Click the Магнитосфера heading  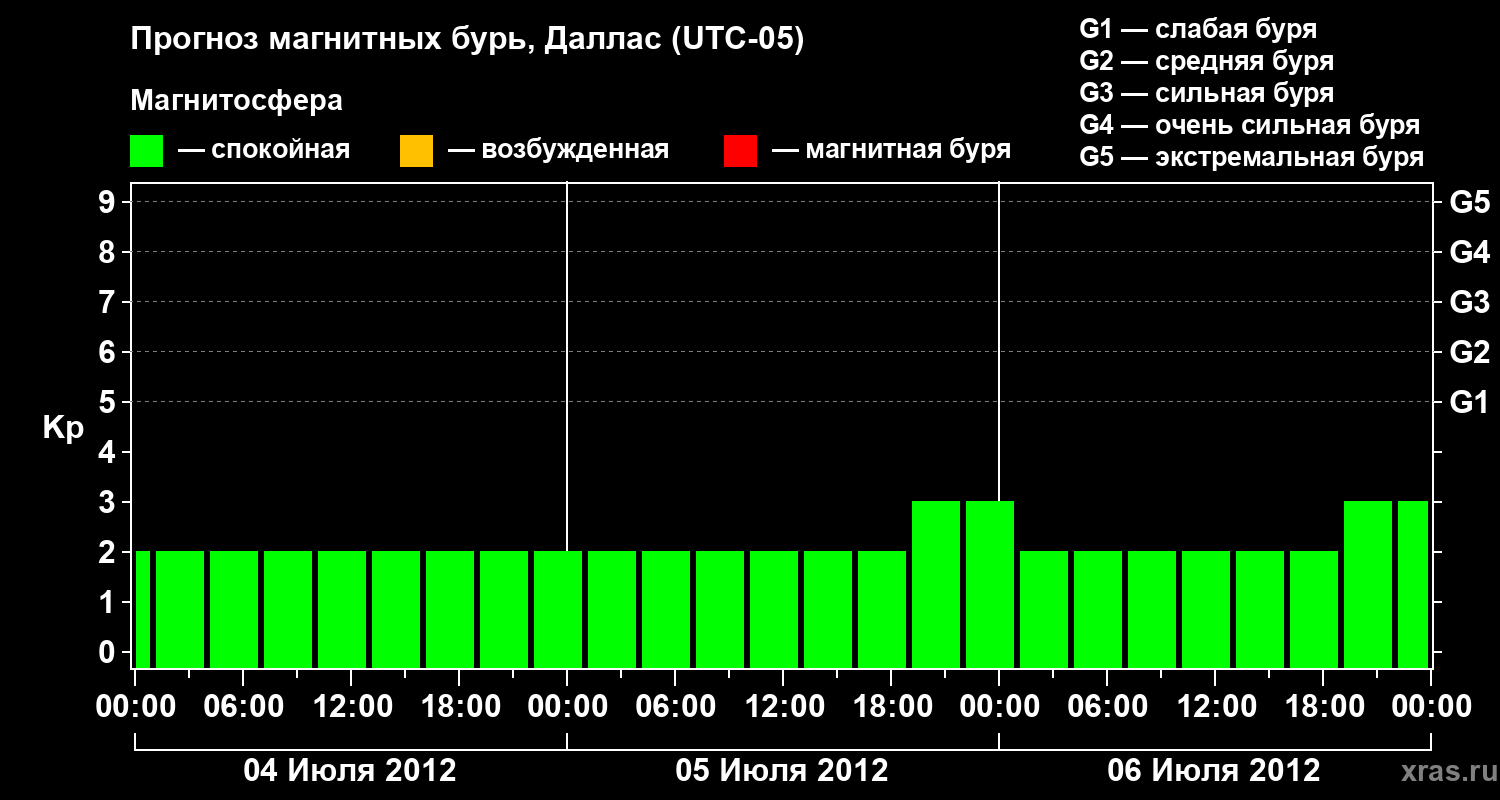pos(237,102)
